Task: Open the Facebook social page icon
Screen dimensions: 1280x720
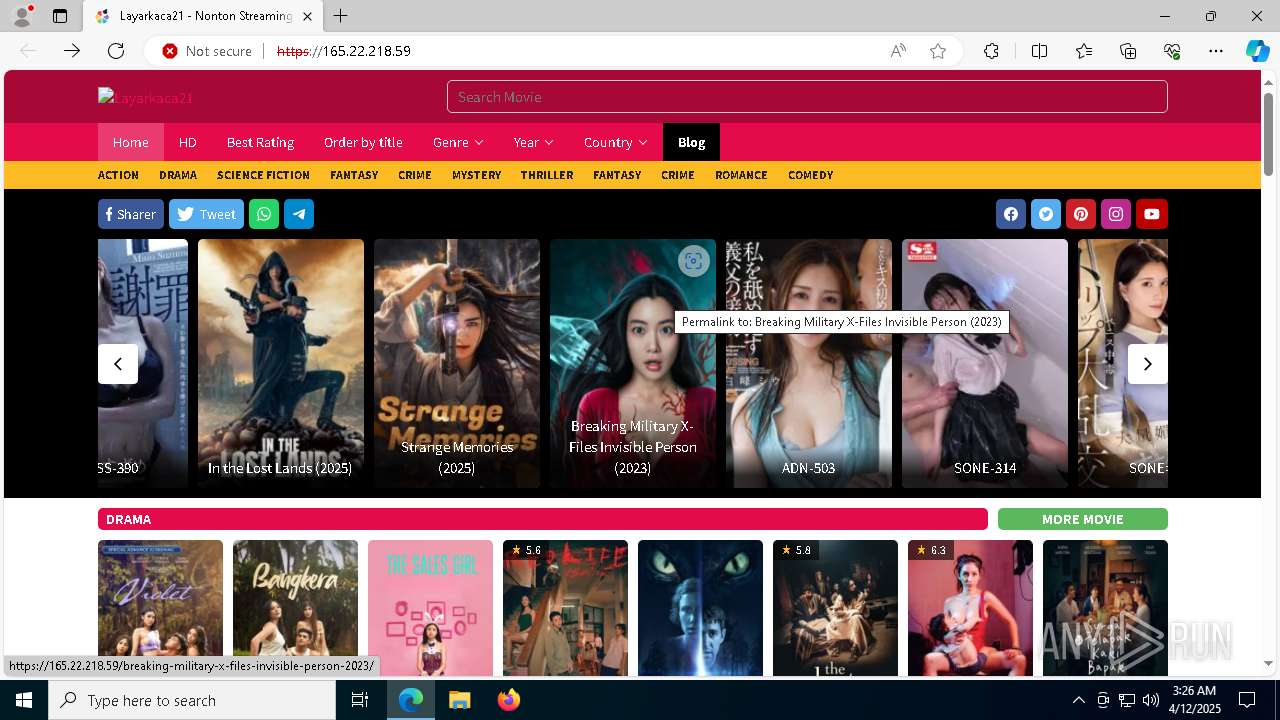Action: point(1011,214)
